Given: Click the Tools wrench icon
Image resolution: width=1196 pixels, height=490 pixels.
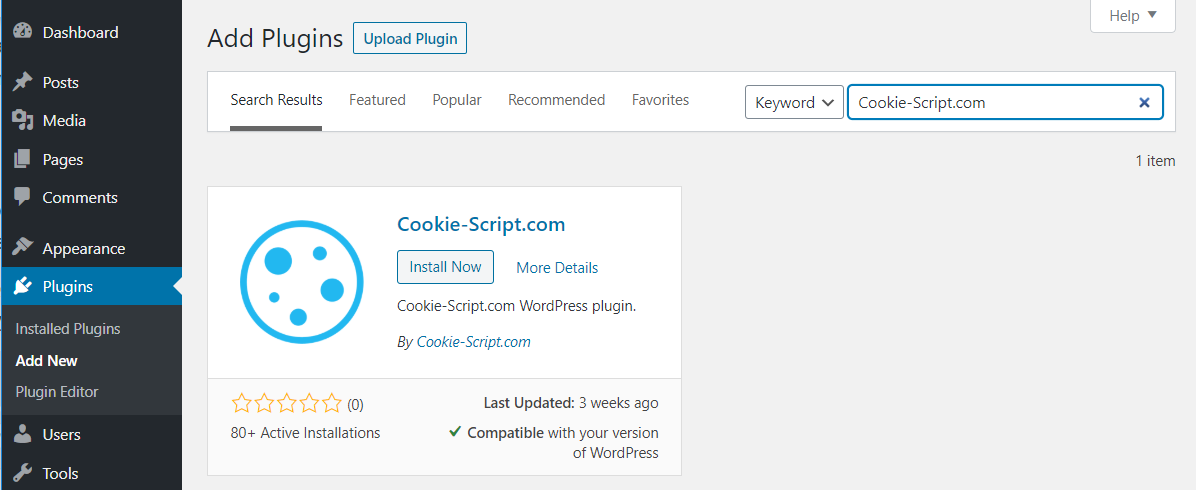Looking at the screenshot, I should [x=23, y=473].
